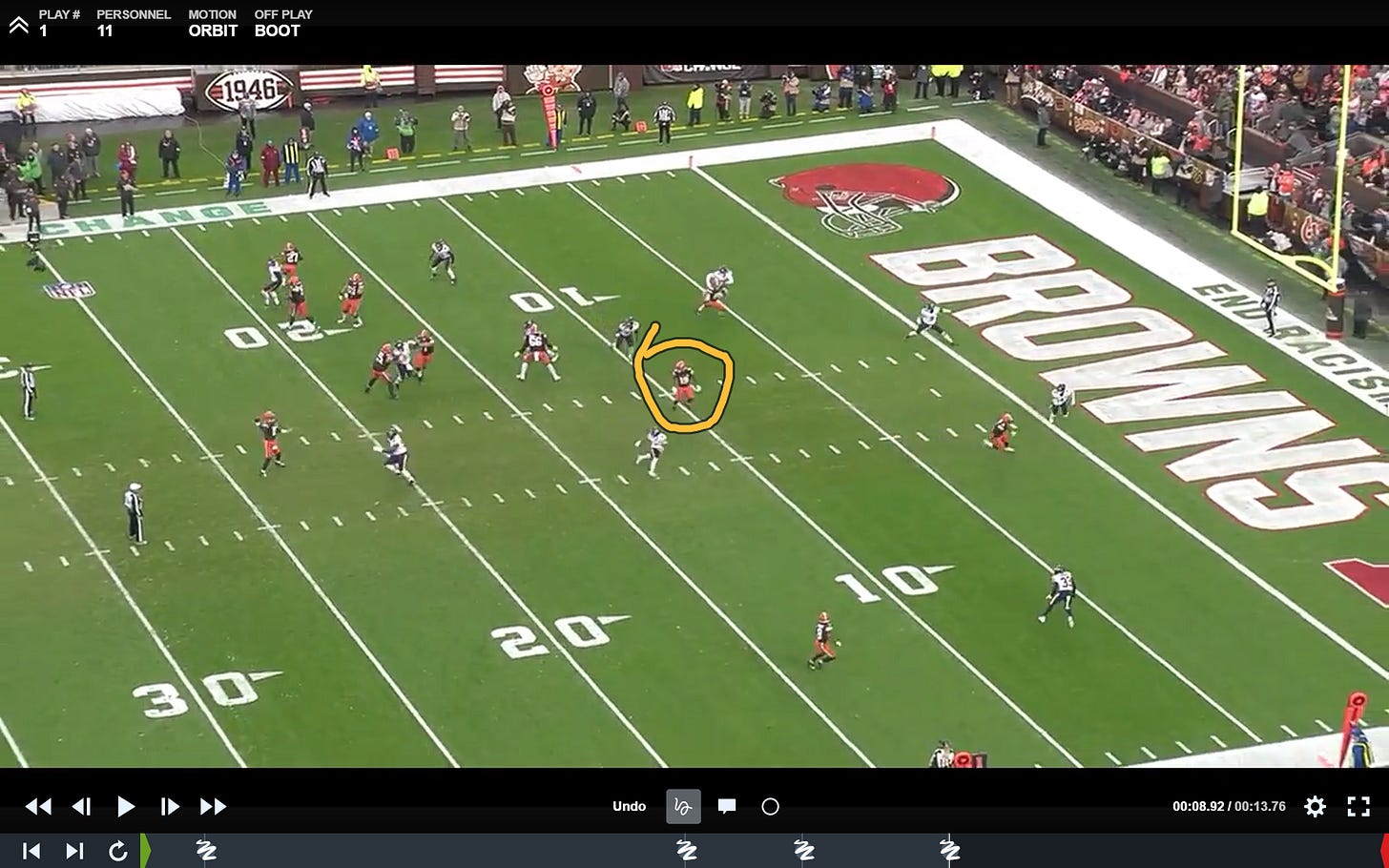Screen dimensions: 1389x868
Task: Jump to the first scribble annotation marker
Action: [x=206, y=850]
